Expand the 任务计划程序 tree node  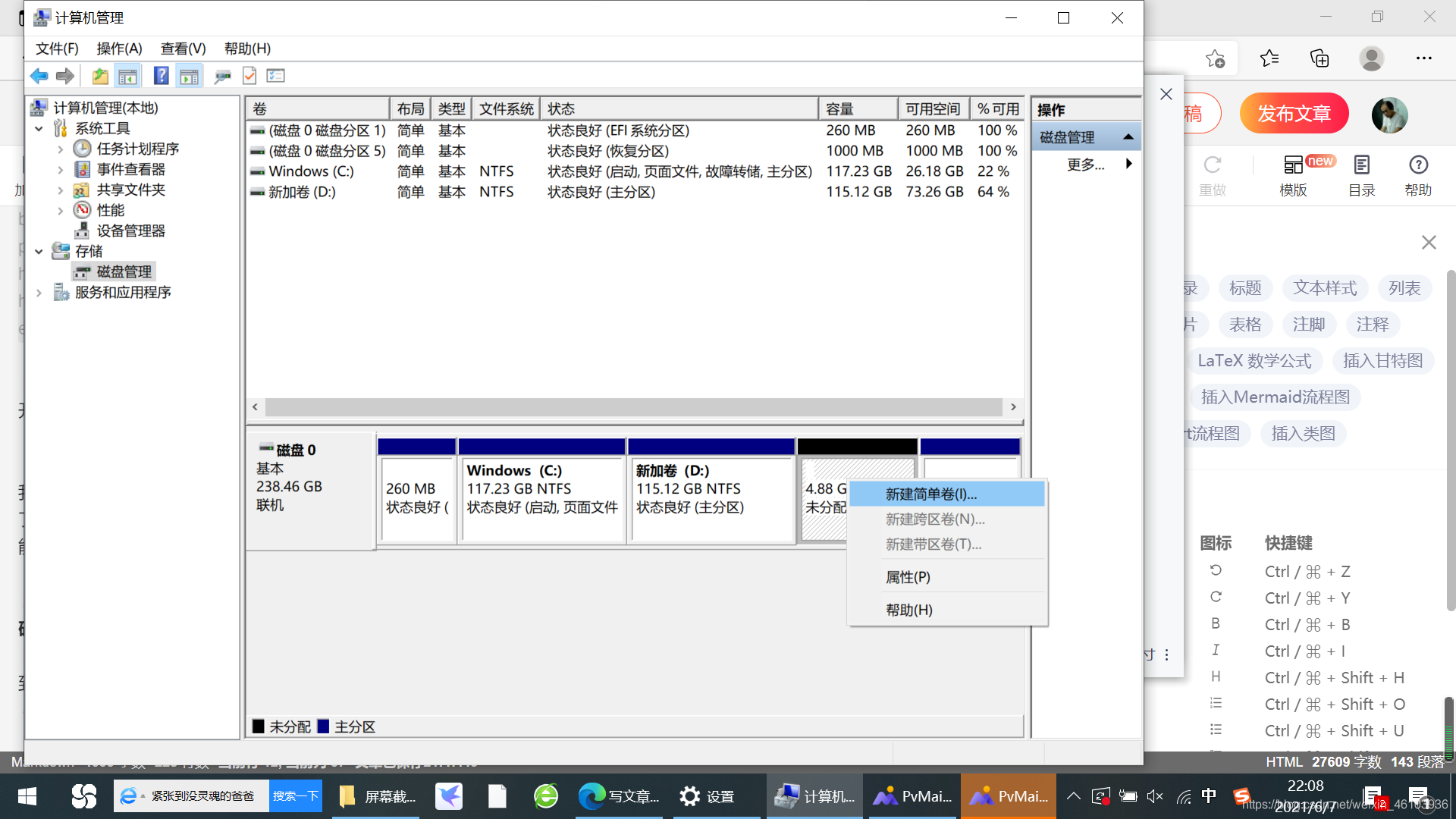[61, 149]
